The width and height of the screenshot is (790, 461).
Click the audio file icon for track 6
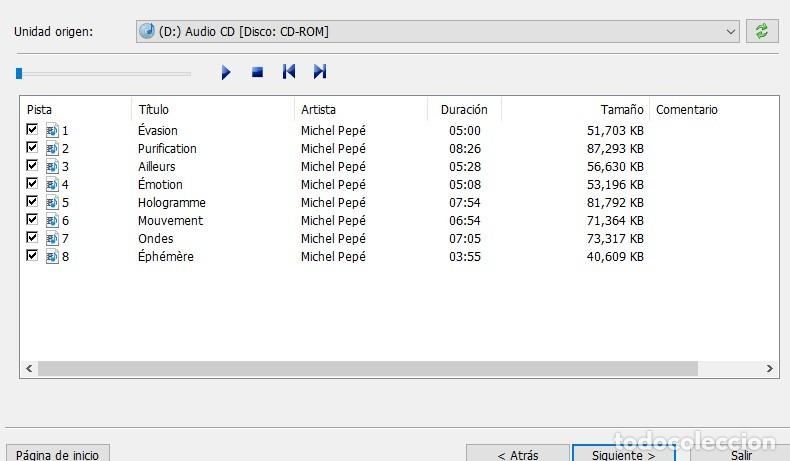(x=52, y=221)
